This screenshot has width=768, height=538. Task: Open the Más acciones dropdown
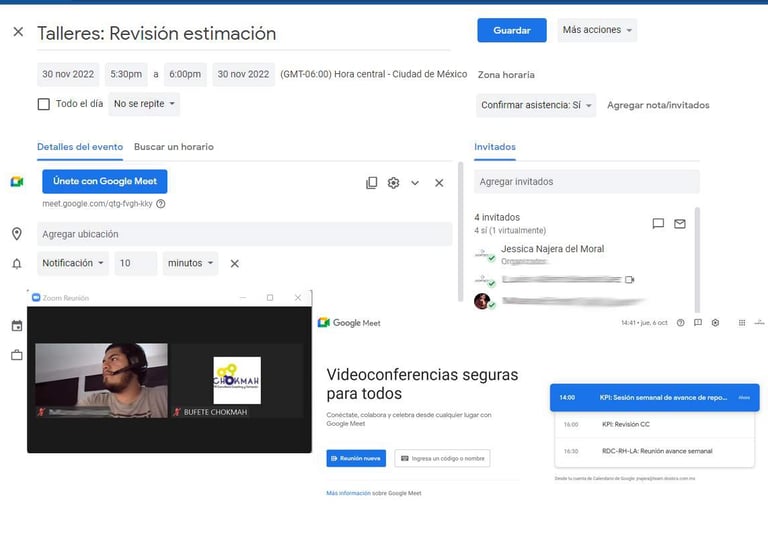click(597, 30)
